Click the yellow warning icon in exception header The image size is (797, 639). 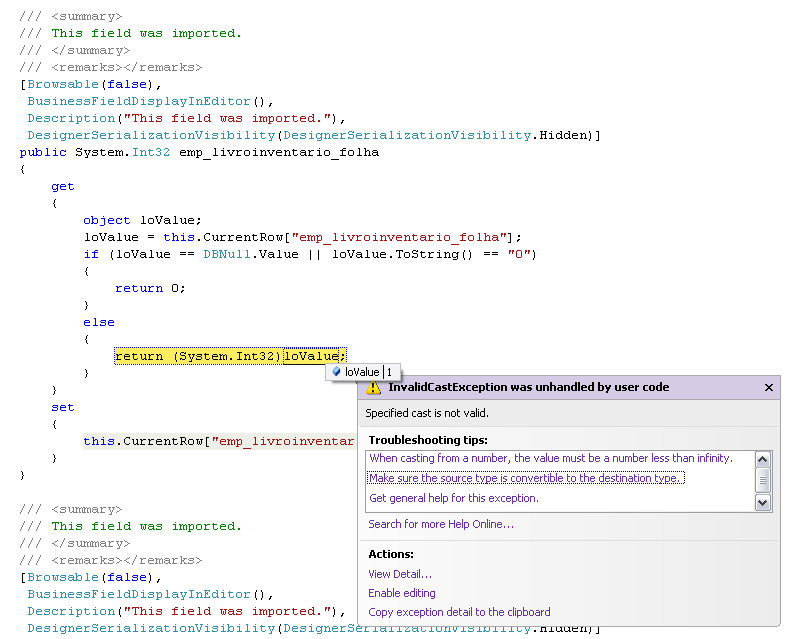point(374,388)
